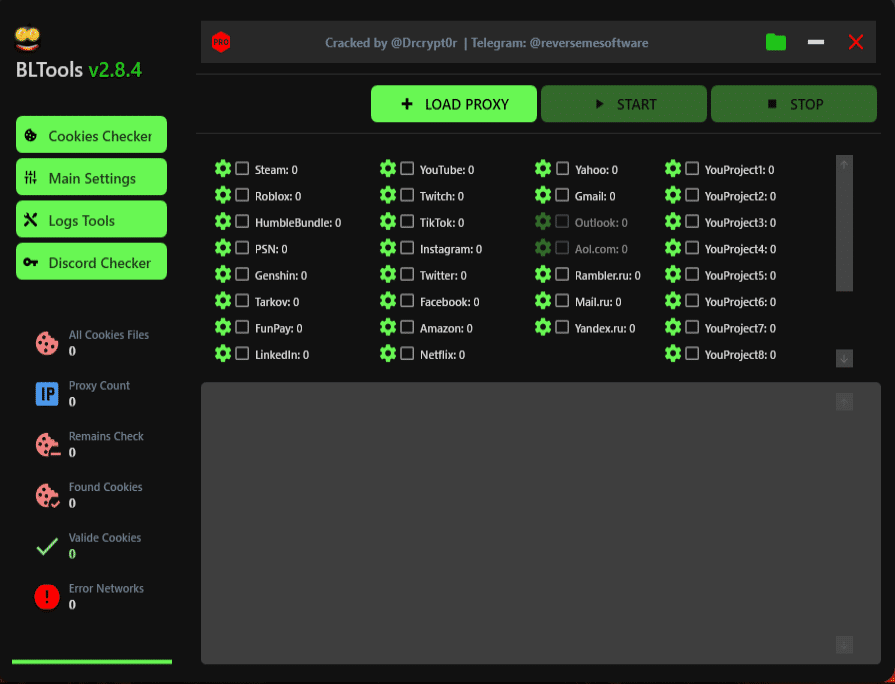Toggle the YouProject5 checkbox
The image size is (895, 684).
point(692,274)
